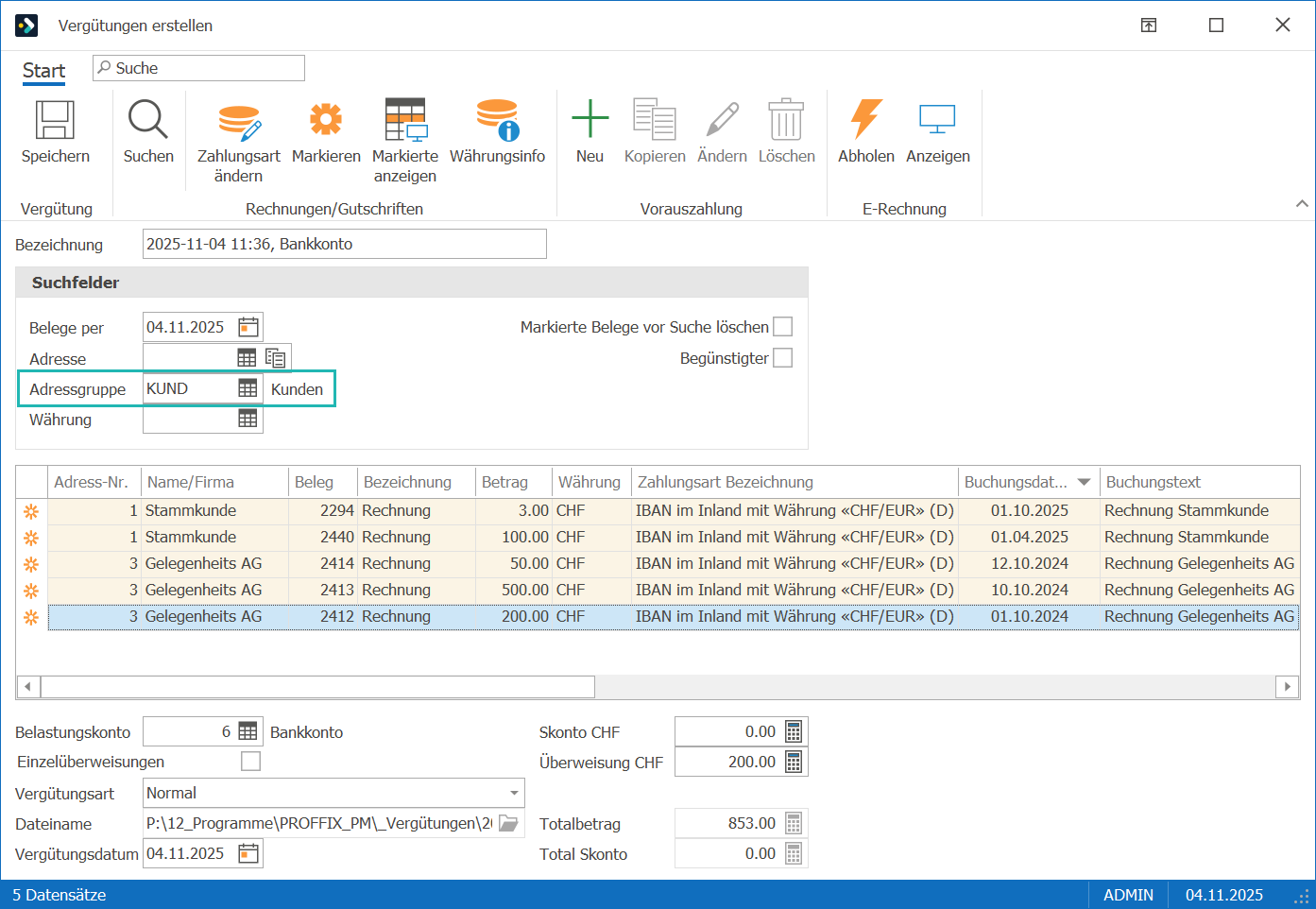Image resolution: width=1316 pixels, height=909 pixels.
Task: Click the horizontal scrollbar thumb of table
Action: tap(317, 687)
